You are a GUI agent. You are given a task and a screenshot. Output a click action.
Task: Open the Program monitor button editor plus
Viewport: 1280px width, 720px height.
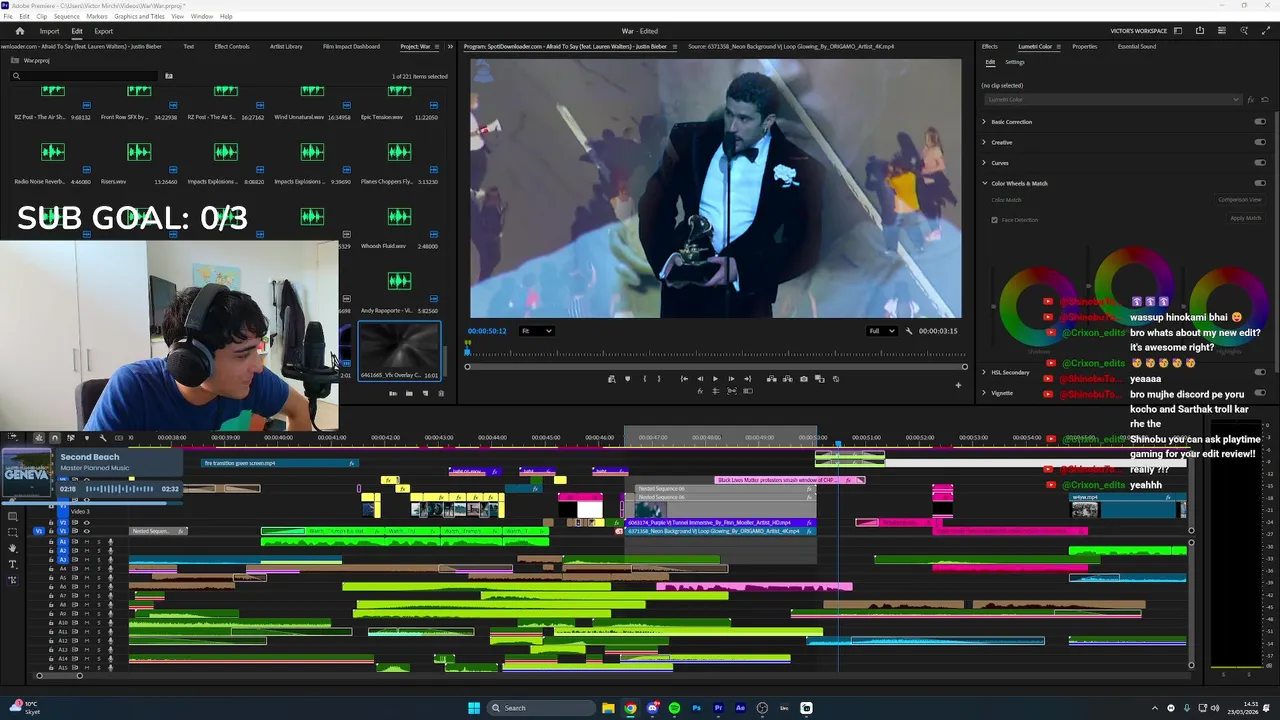958,385
